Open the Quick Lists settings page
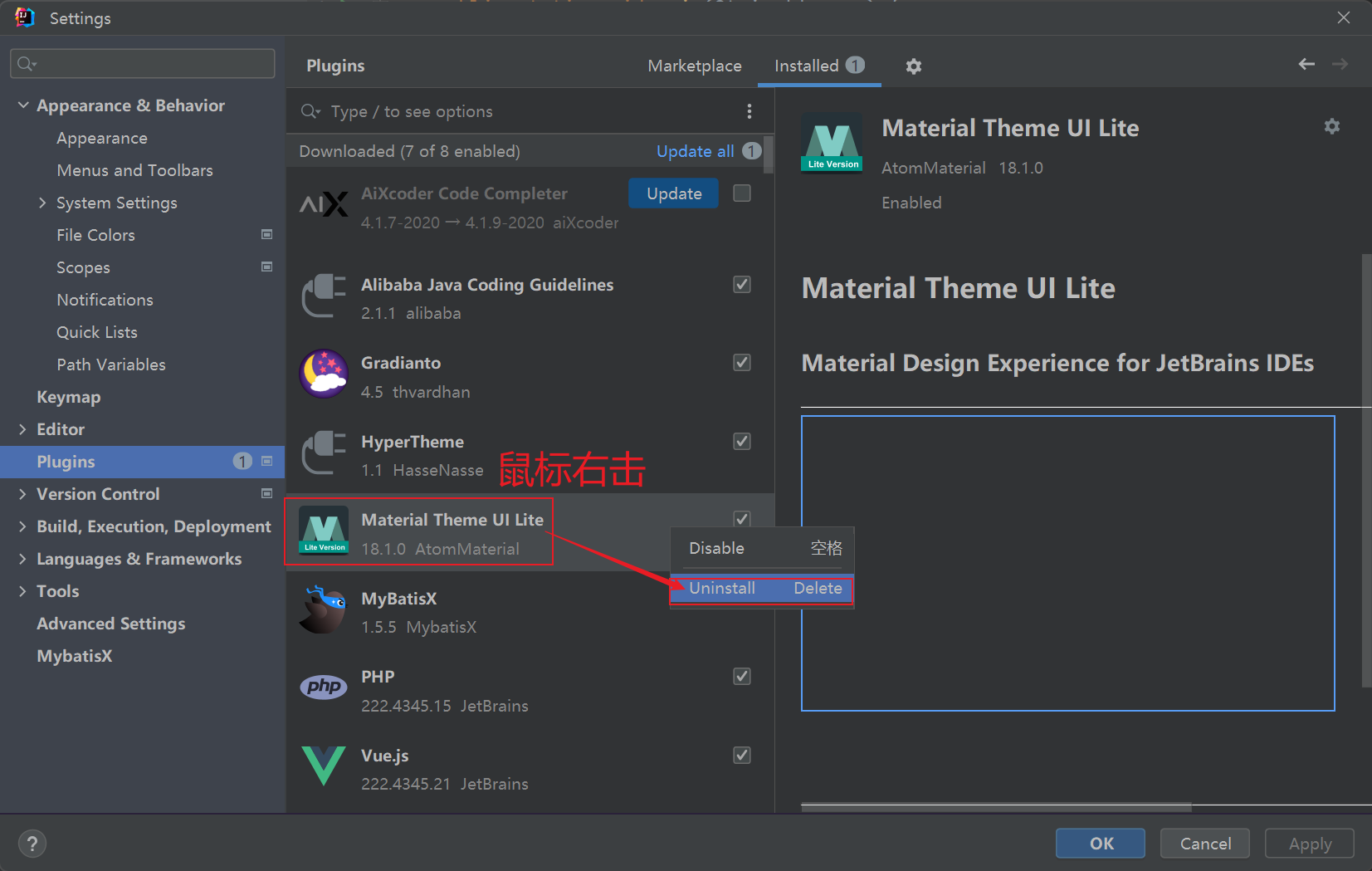The image size is (1372, 871). 97,332
